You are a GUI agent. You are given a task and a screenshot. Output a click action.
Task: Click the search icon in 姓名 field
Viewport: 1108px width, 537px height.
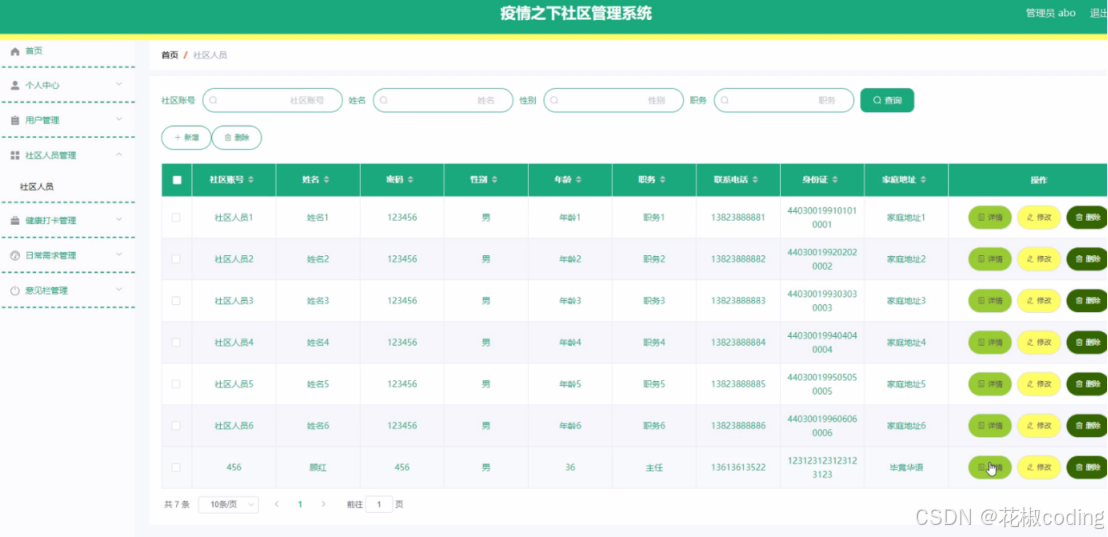[384, 100]
